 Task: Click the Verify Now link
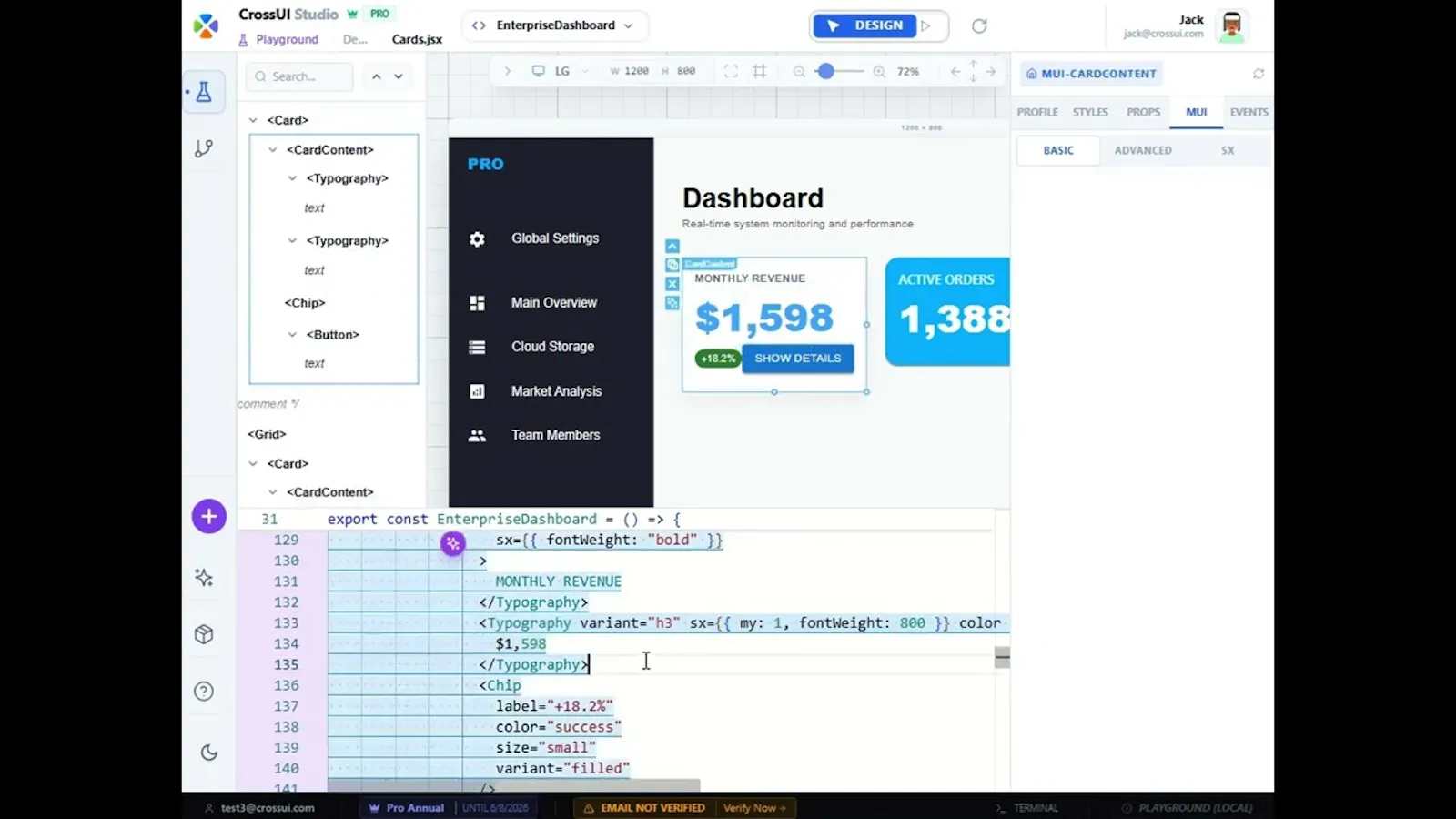point(754,807)
